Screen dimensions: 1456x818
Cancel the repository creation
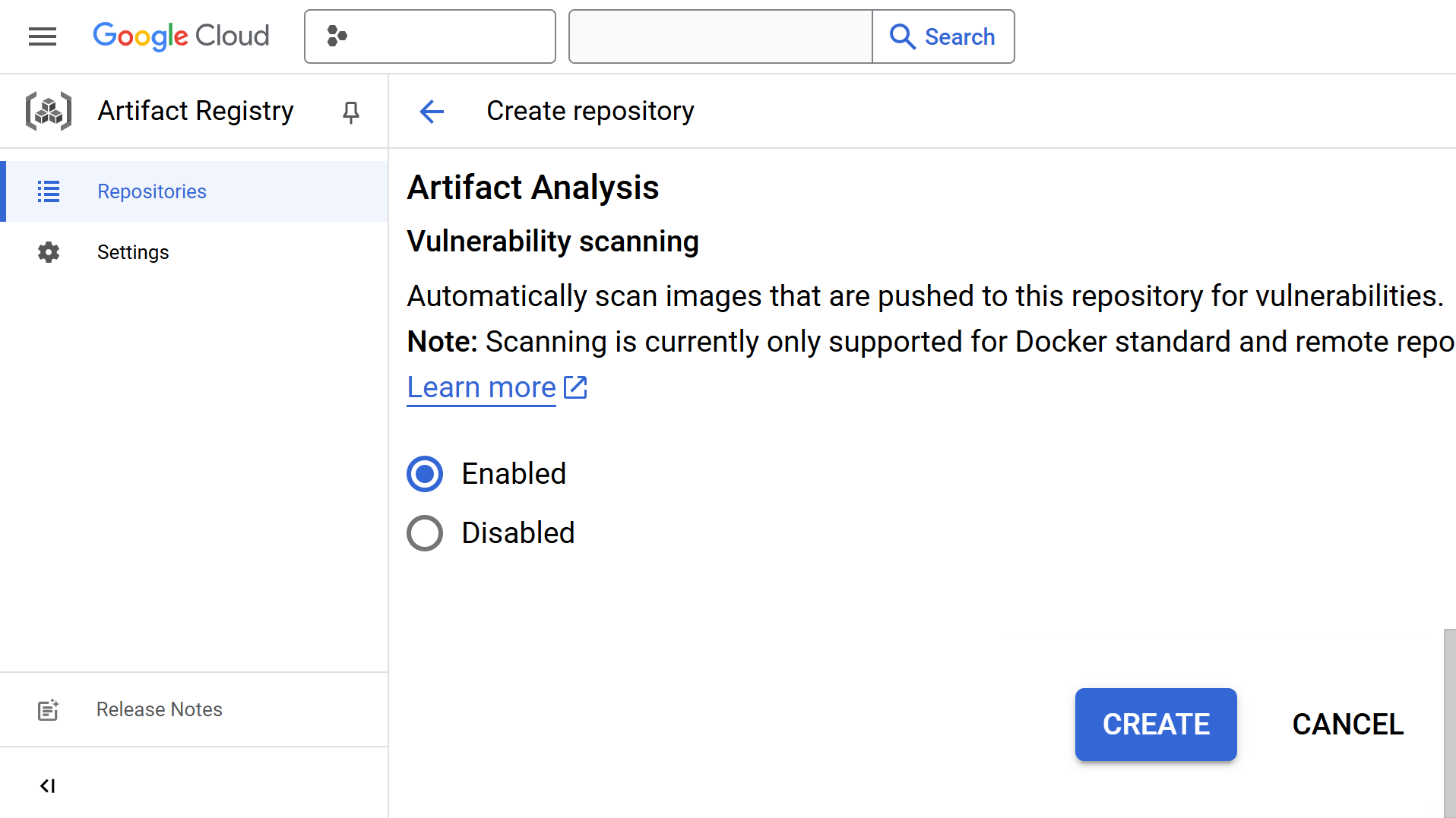point(1347,725)
